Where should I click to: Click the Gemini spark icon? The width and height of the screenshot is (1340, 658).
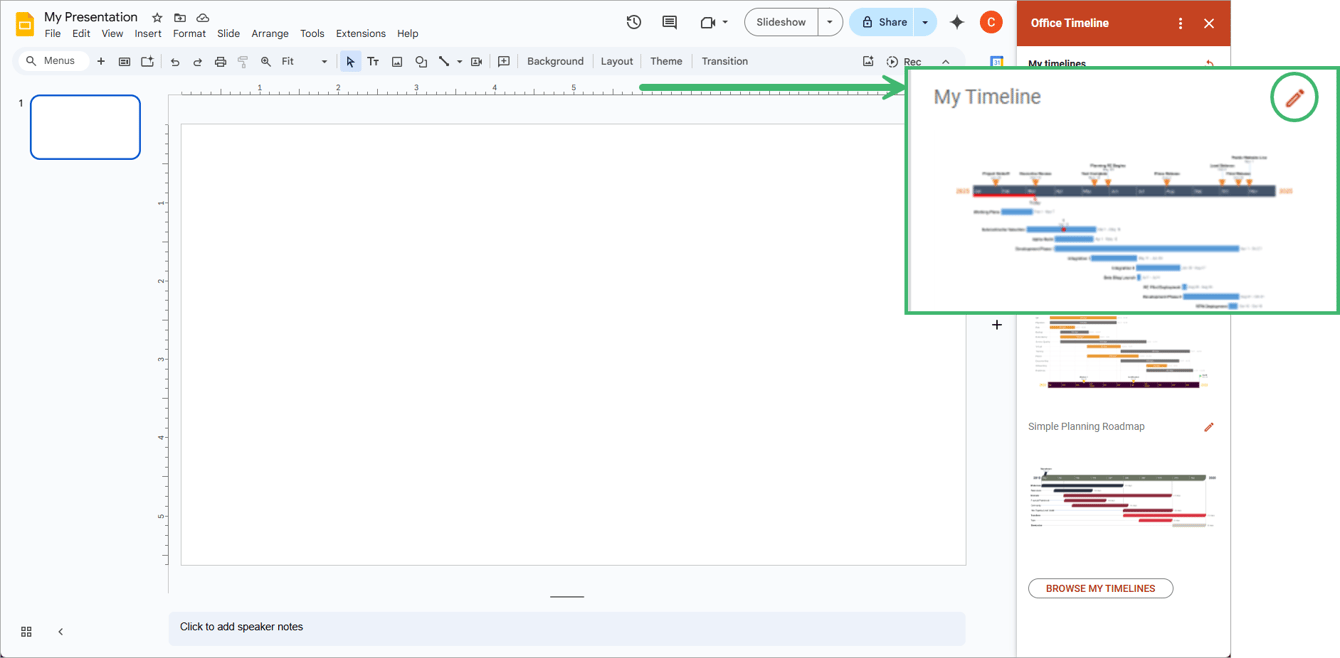[956, 21]
